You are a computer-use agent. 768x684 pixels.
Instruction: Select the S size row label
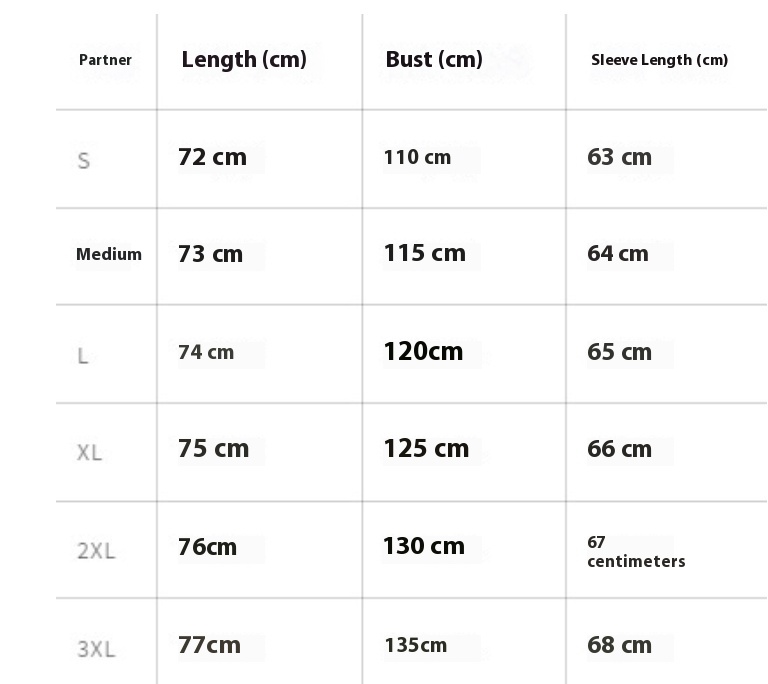tap(84, 160)
